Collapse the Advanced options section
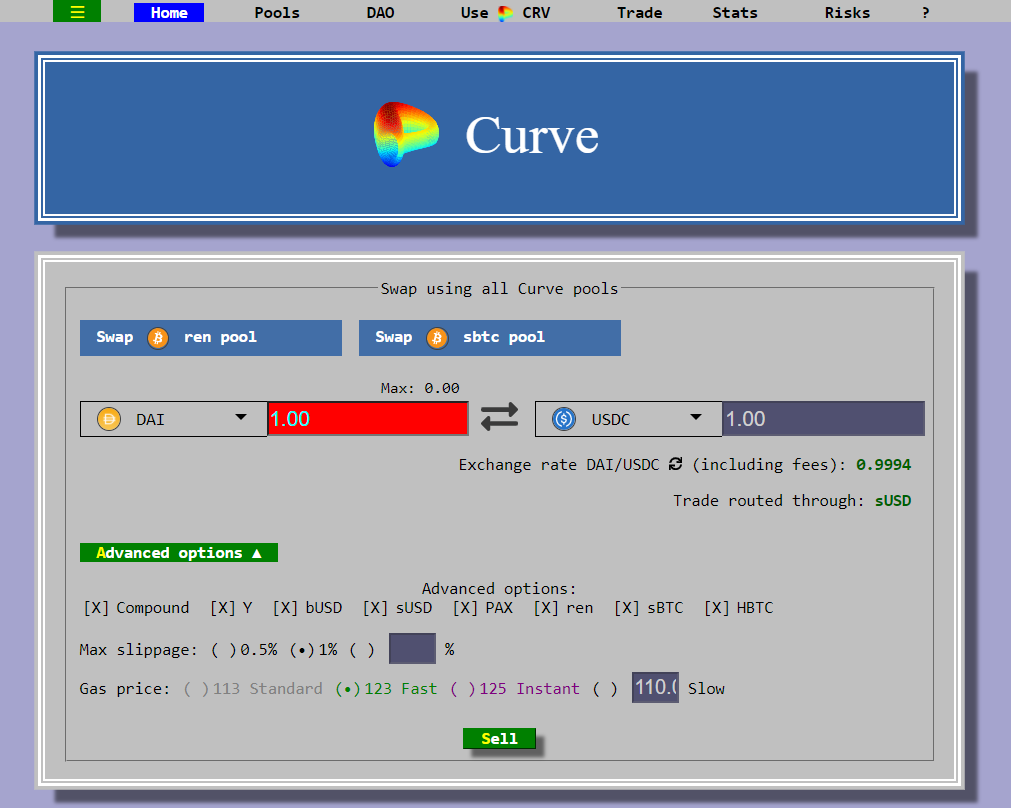 [179, 553]
